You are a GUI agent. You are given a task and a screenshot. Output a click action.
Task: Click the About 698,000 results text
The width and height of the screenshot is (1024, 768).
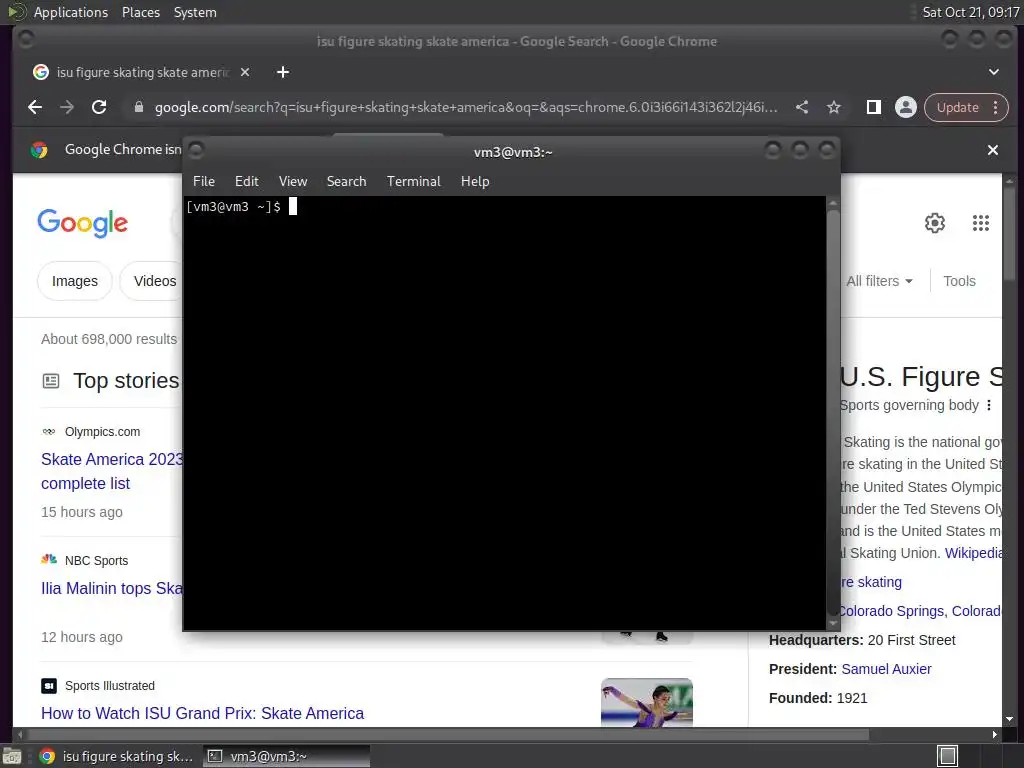tap(109, 339)
